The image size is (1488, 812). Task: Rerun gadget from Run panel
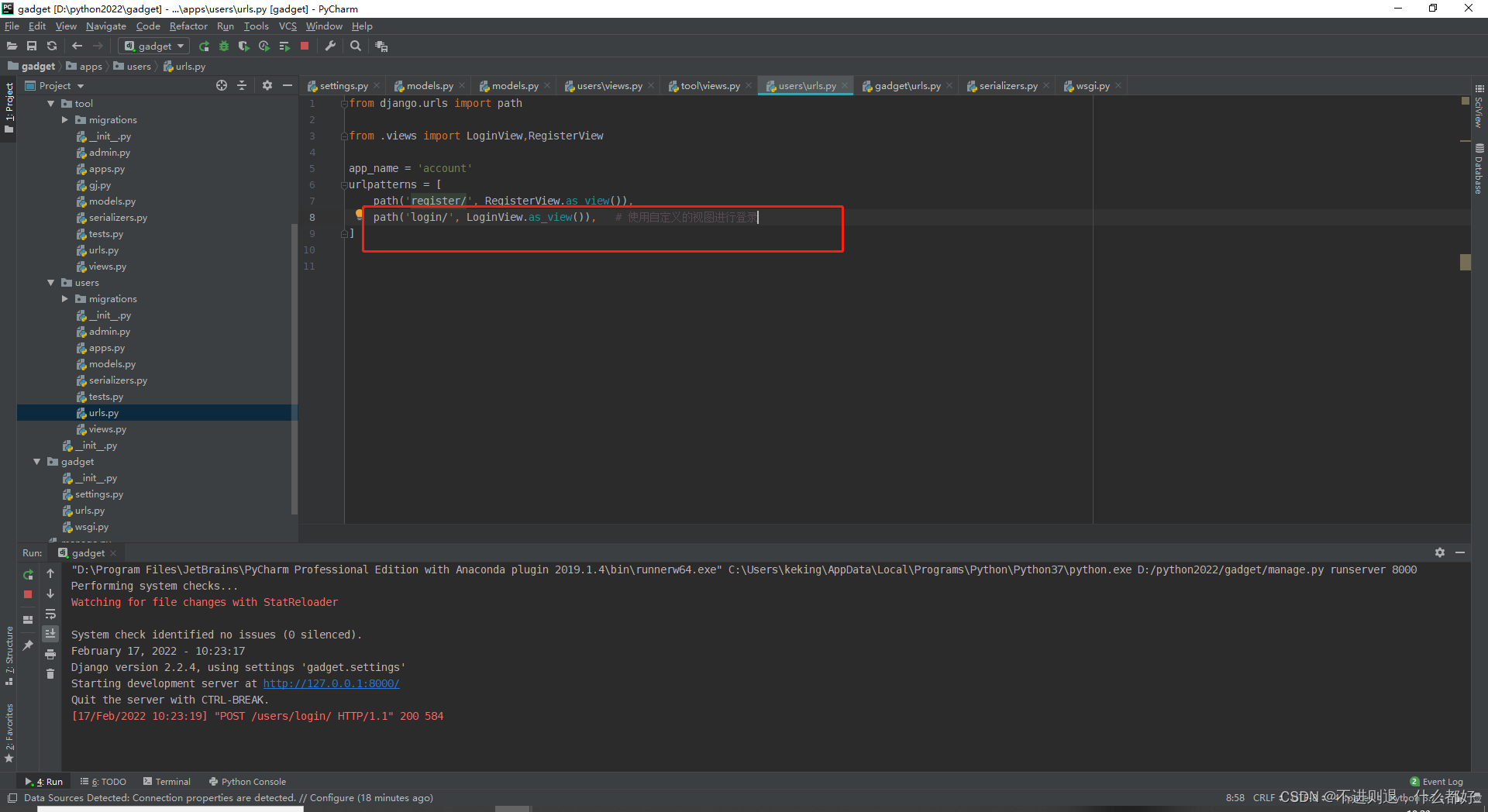tap(28, 574)
